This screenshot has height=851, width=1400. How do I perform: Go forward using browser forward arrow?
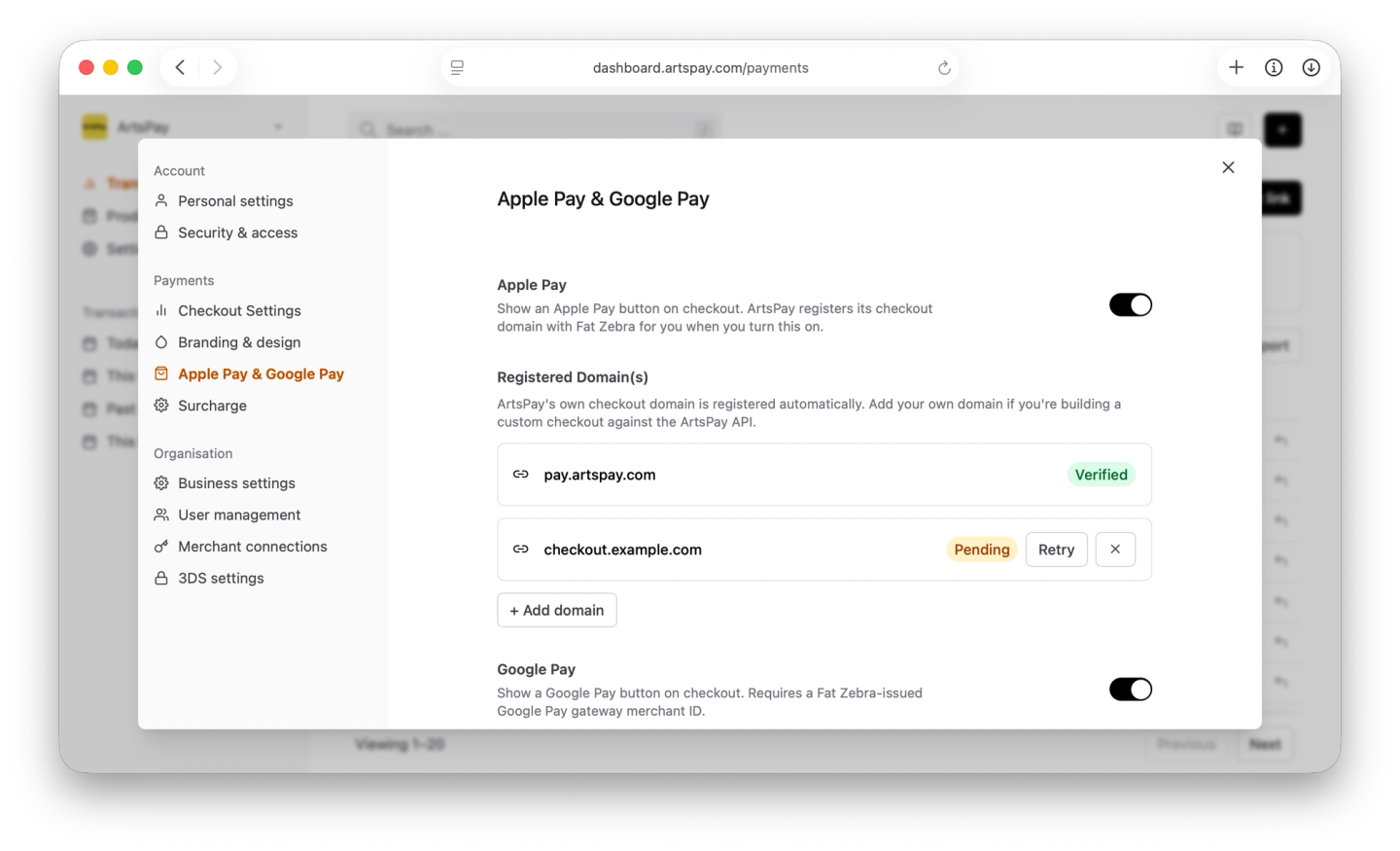click(217, 67)
